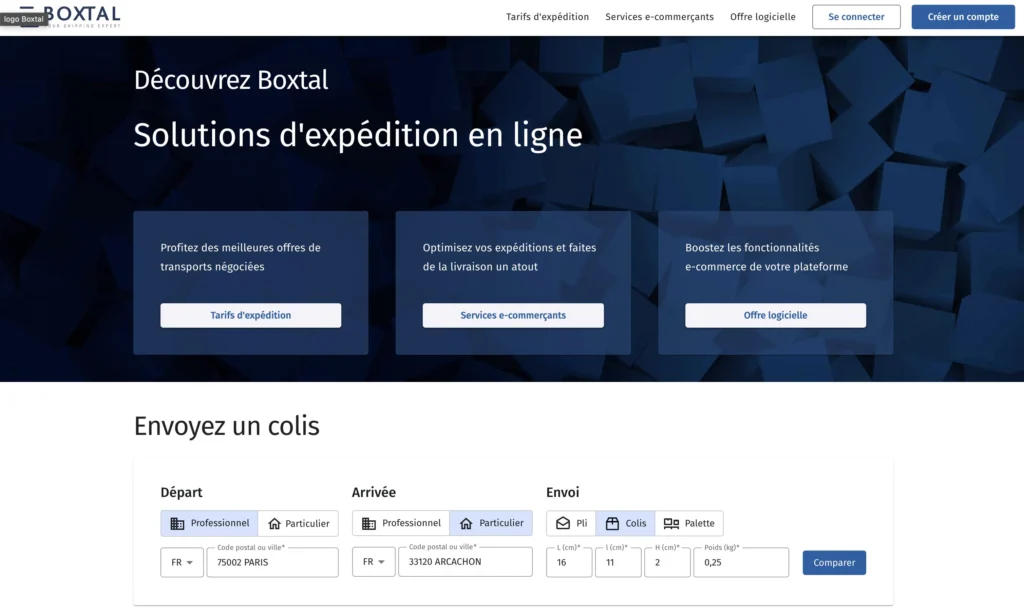Open Offre logicielle in top navigation
Viewport: 1024px width, 614px height.
763,17
